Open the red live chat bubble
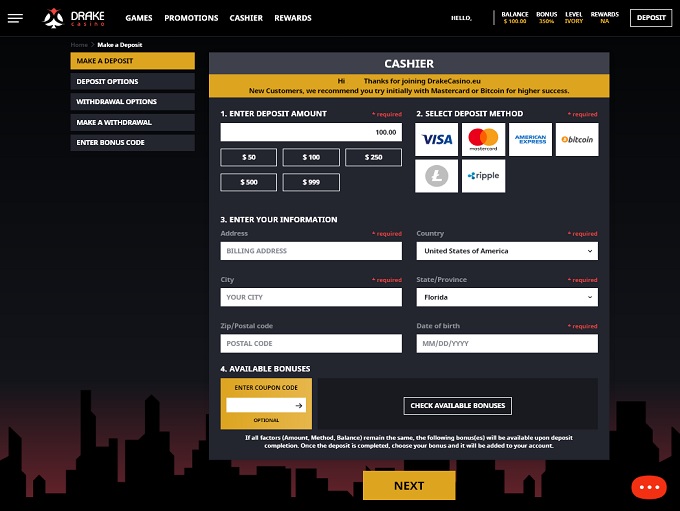The height and width of the screenshot is (511, 680). click(x=649, y=487)
